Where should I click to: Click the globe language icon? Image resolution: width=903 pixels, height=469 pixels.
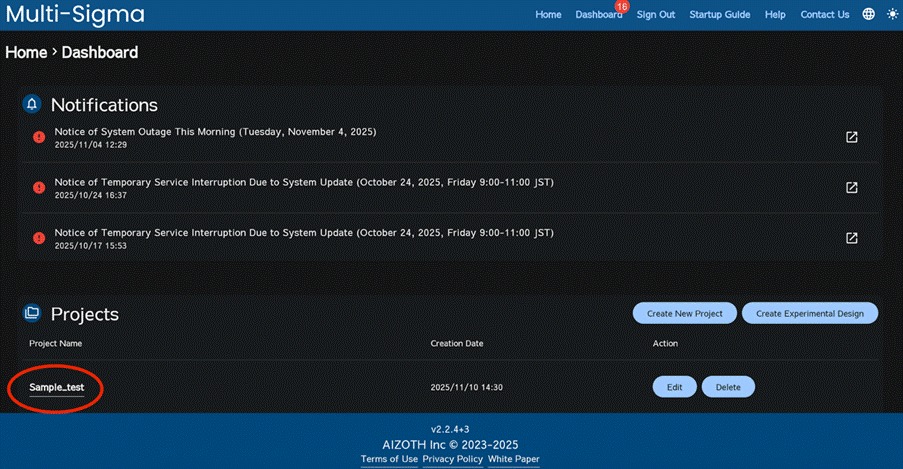868,15
